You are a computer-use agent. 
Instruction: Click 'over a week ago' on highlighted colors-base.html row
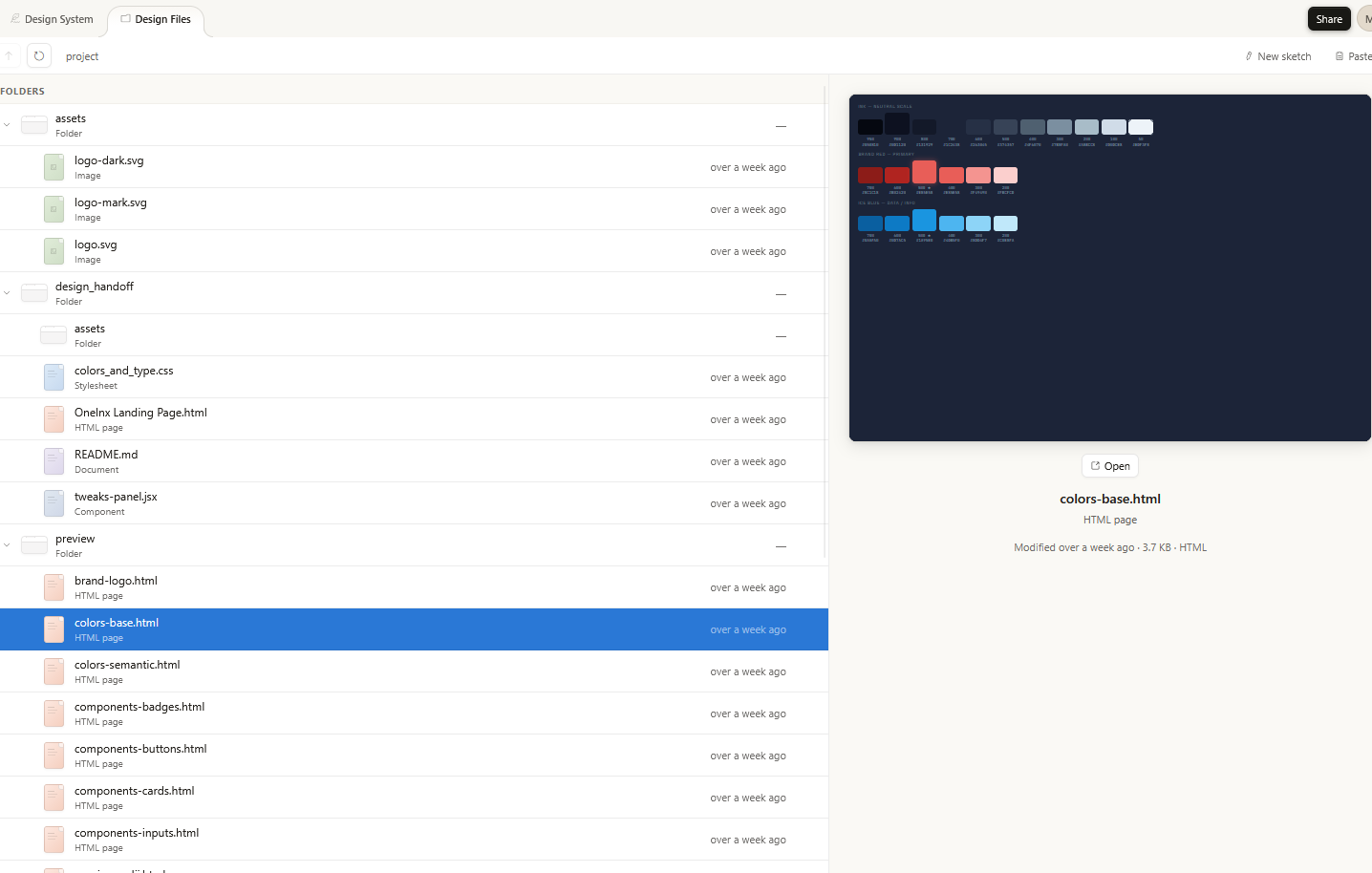748,629
